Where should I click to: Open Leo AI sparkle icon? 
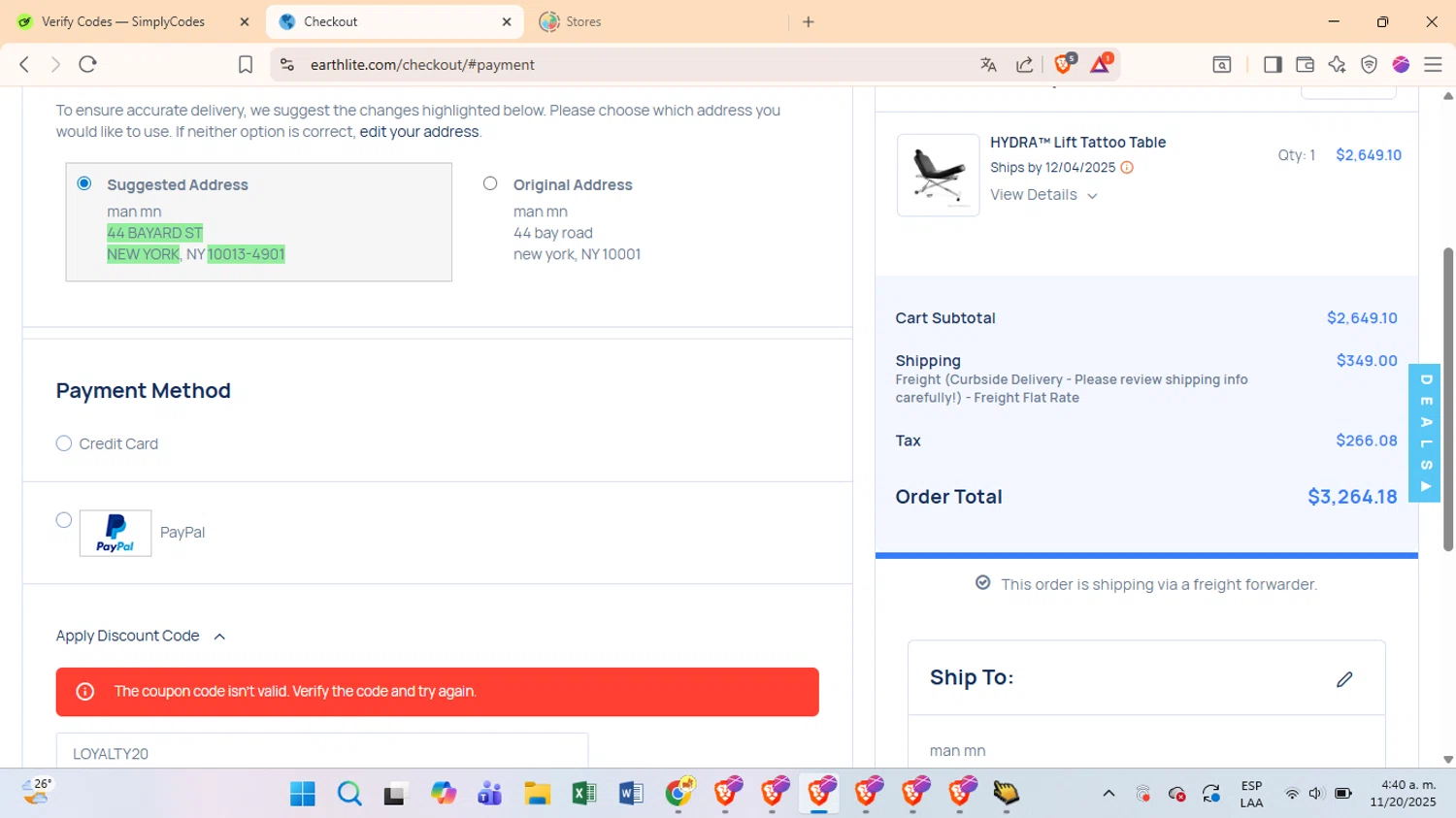[x=1337, y=64]
